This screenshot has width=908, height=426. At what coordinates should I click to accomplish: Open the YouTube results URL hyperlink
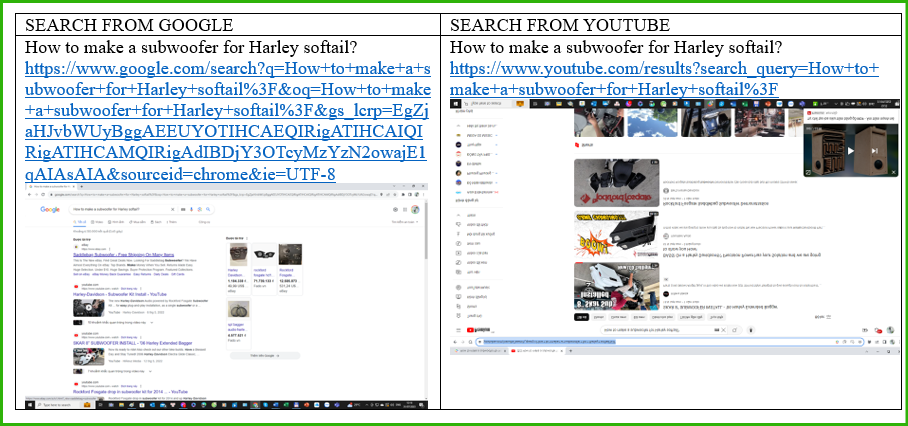664,79
